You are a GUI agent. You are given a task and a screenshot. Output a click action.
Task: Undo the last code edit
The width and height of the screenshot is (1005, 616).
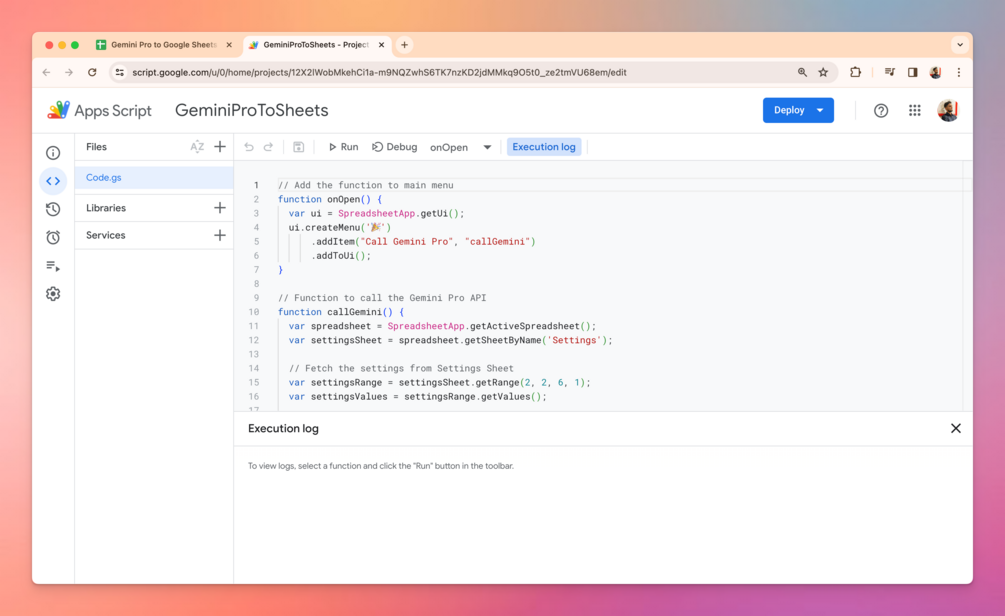point(248,146)
